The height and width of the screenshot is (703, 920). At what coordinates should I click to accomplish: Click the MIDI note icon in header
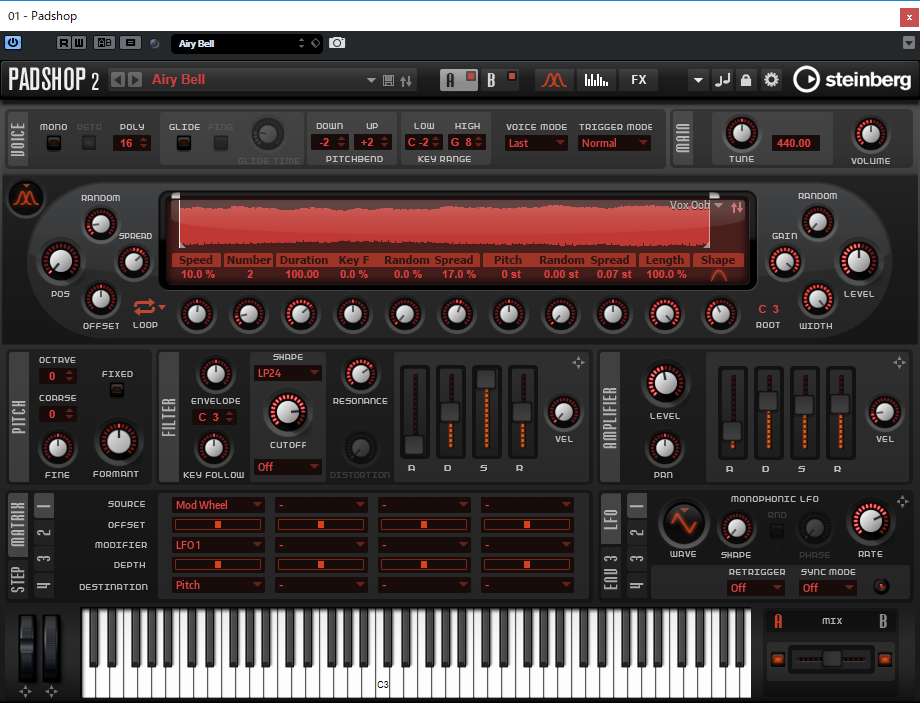[722, 80]
